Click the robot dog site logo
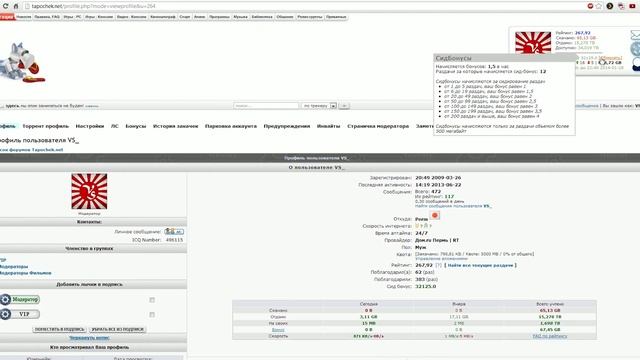Screen dimensions: 640x360 (22, 62)
